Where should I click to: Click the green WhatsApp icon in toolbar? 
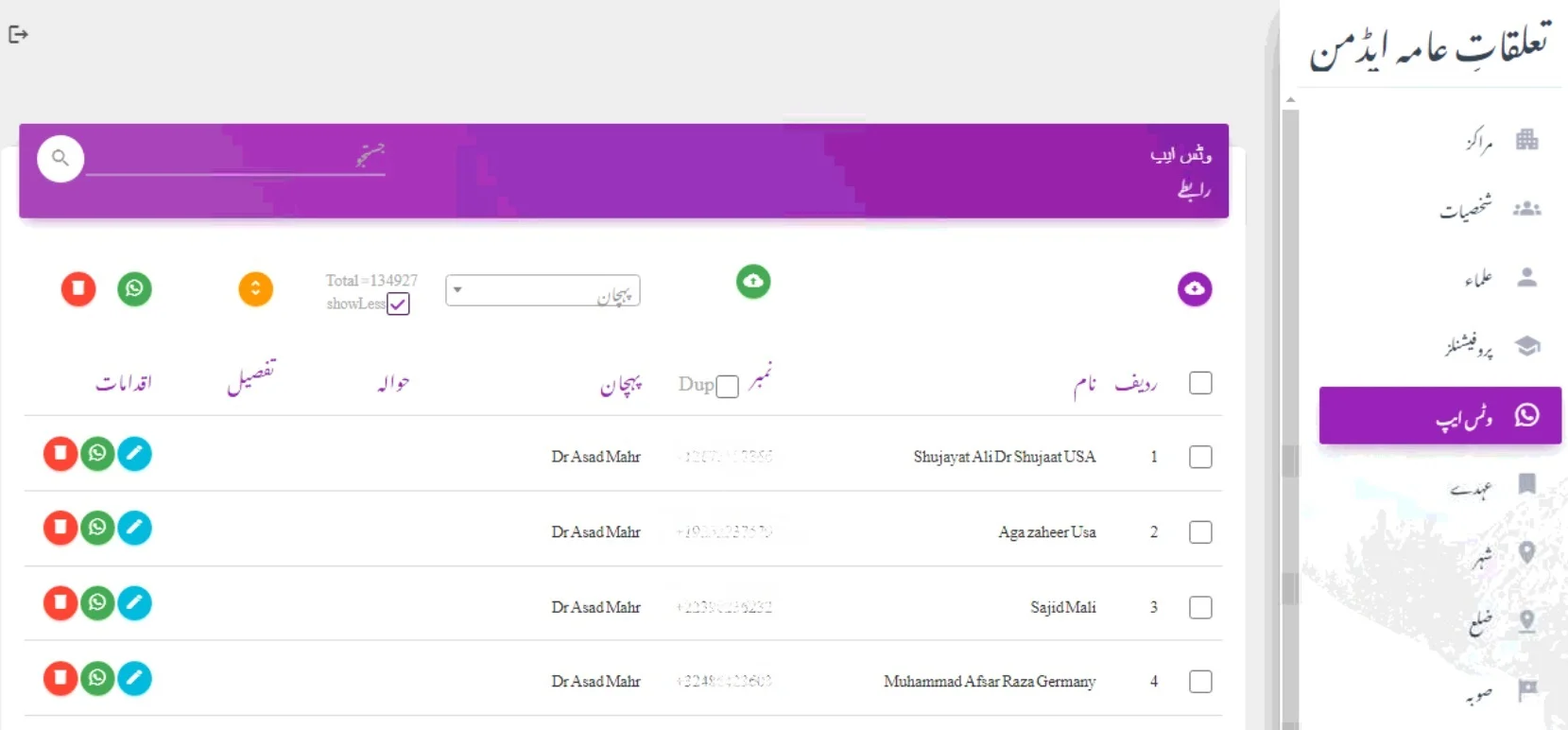(134, 288)
